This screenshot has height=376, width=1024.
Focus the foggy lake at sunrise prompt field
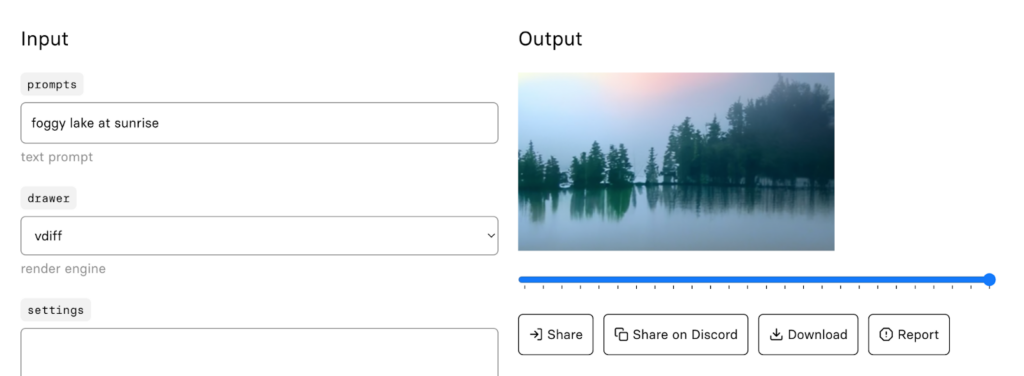click(259, 123)
